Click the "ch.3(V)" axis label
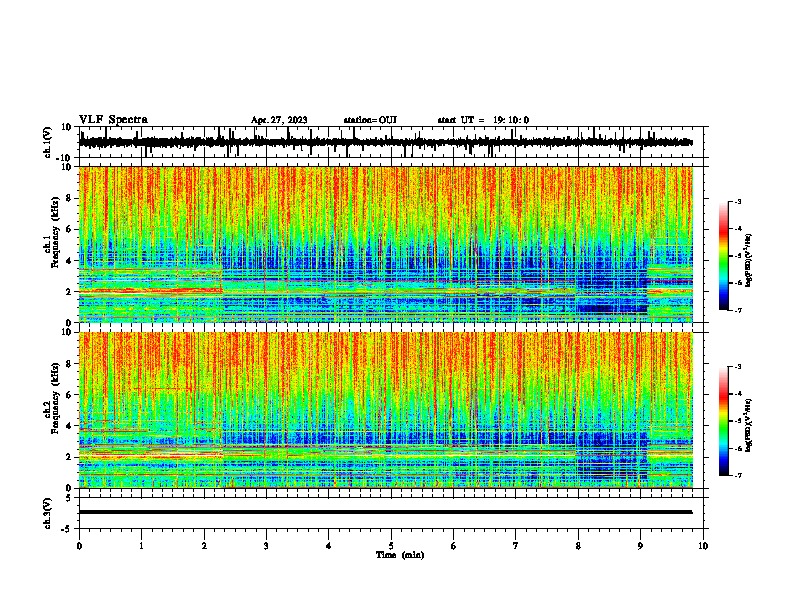 (48, 513)
